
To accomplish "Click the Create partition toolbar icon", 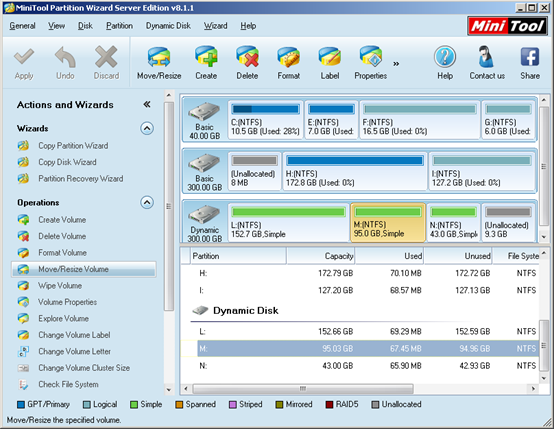I will click(206, 57).
